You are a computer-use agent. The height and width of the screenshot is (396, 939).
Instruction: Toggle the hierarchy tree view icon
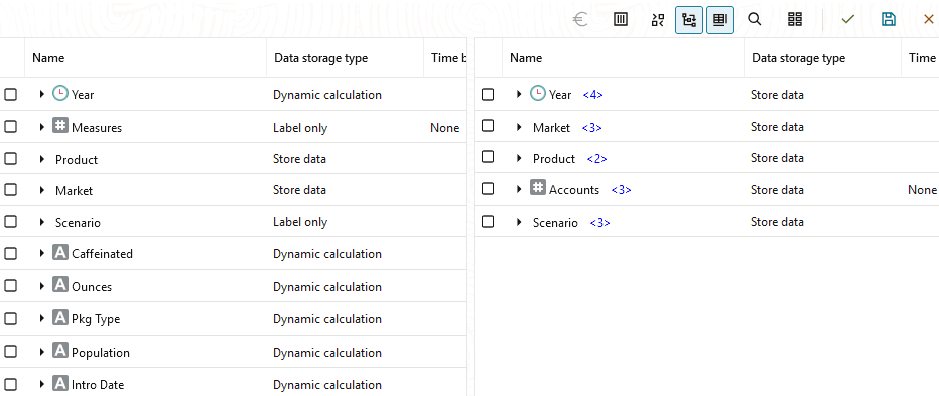point(689,20)
